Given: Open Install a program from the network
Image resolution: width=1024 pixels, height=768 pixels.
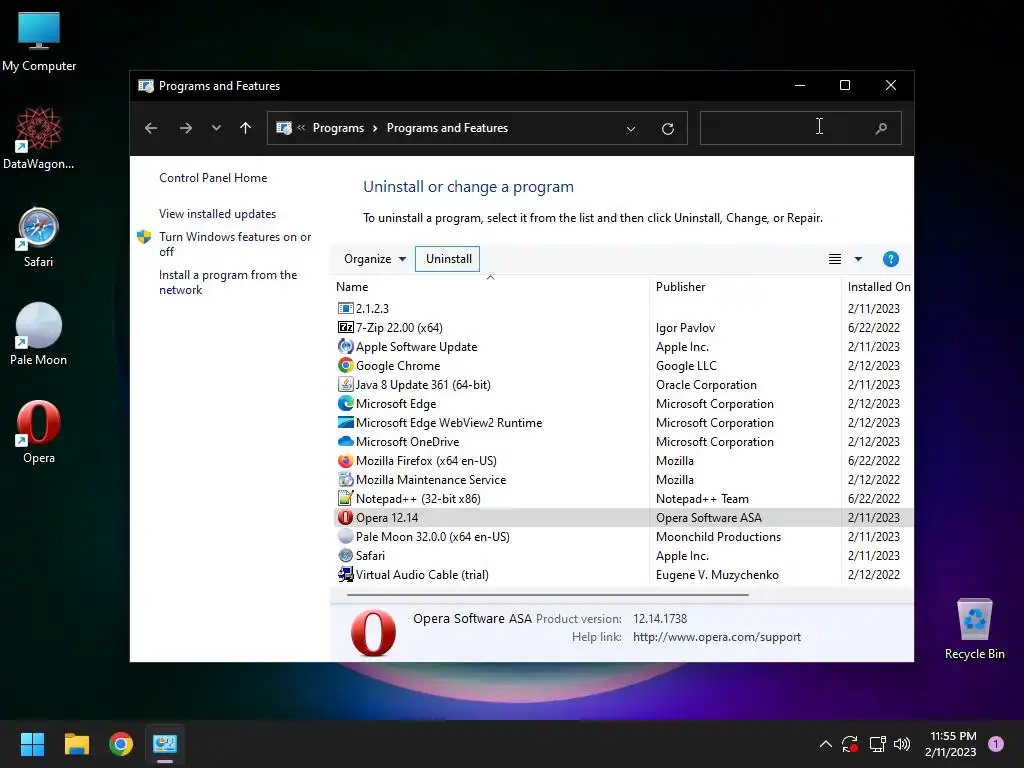Looking at the screenshot, I should coord(228,282).
